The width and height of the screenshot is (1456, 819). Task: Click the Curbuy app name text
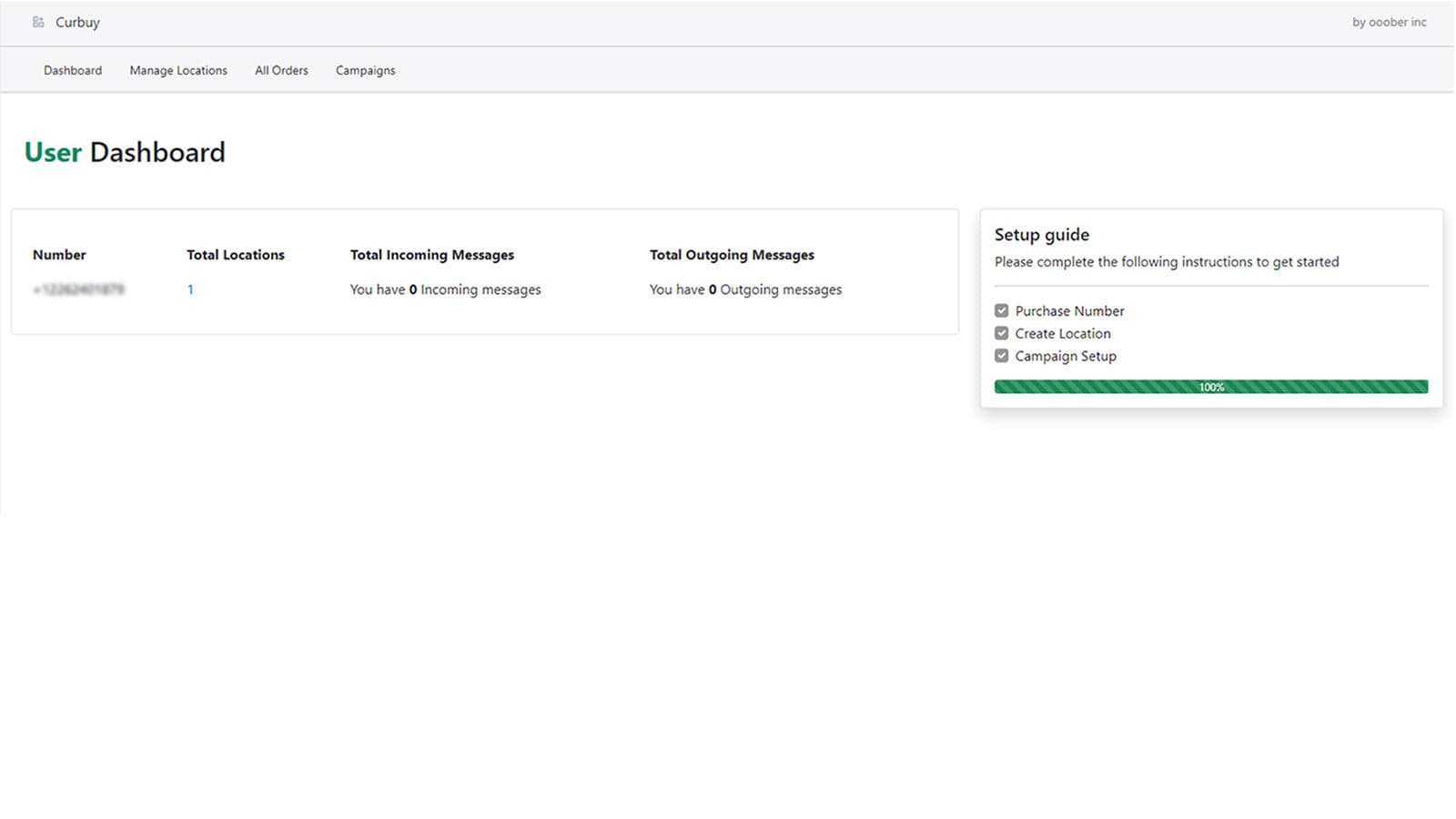click(x=77, y=22)
